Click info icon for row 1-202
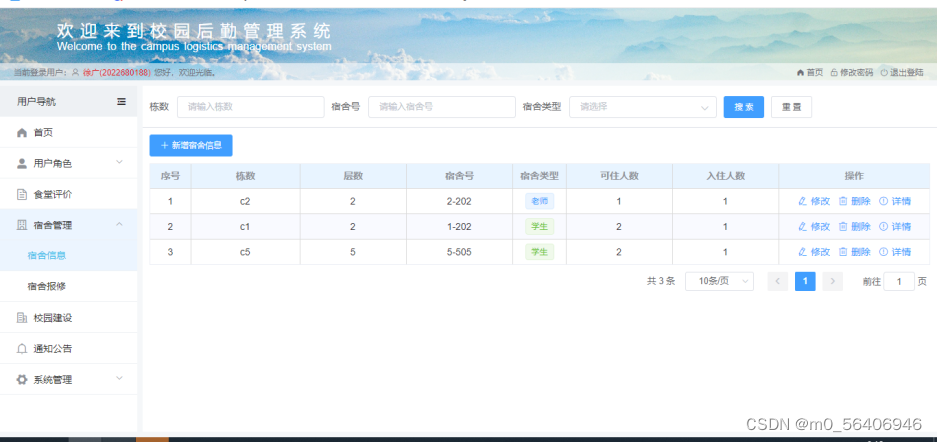 pos(883,226)
